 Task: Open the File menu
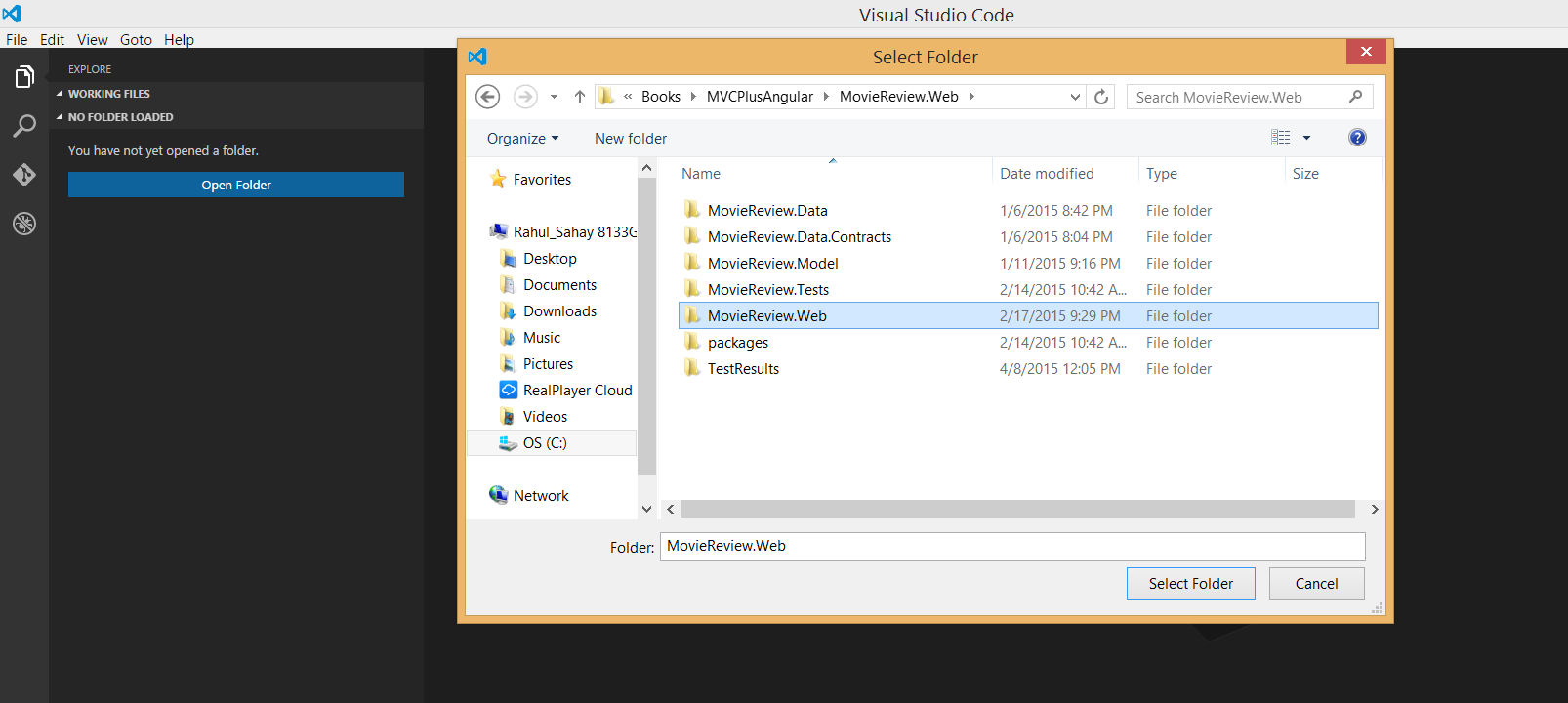[17, 39]
